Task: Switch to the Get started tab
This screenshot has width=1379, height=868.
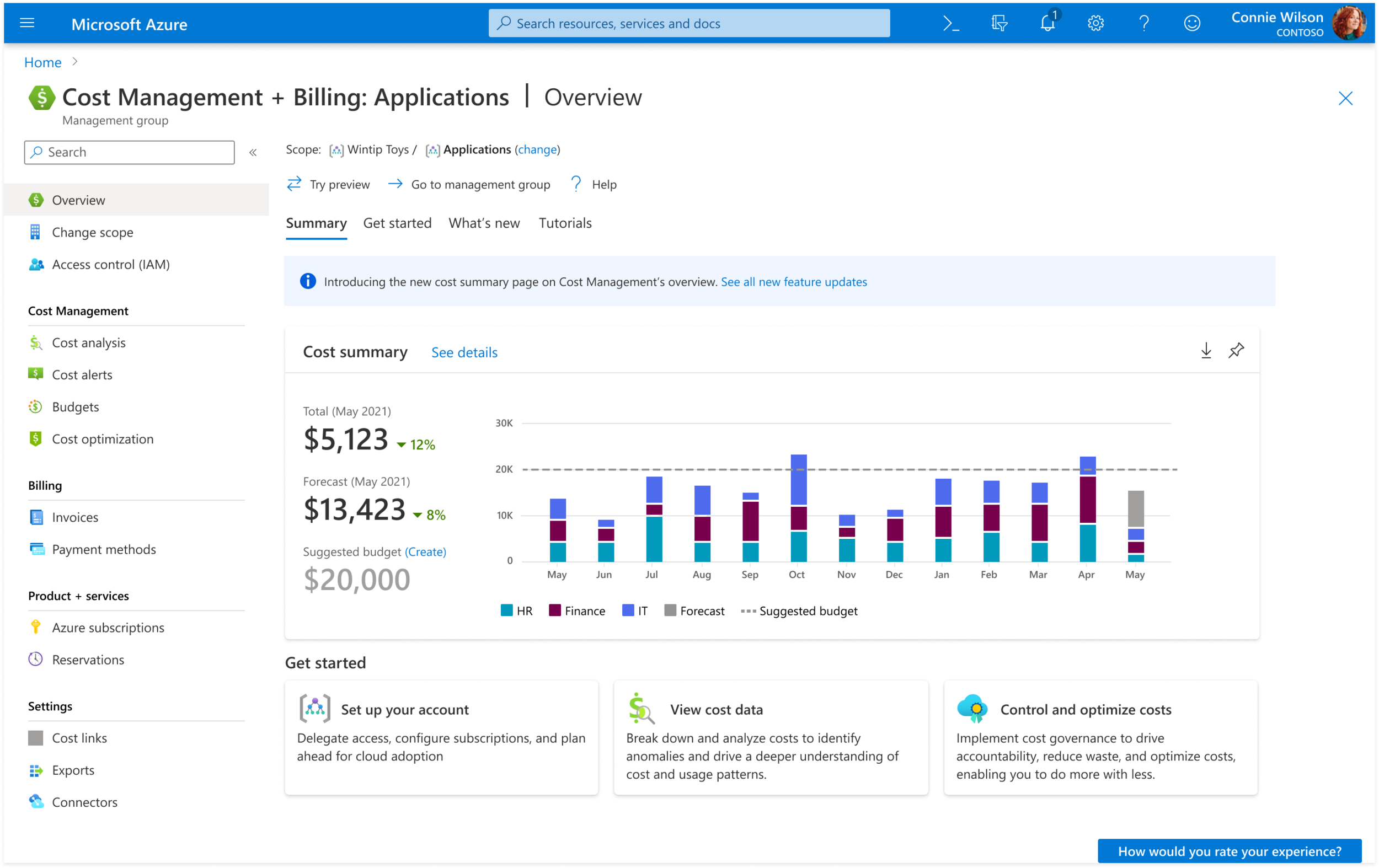Action: [x=397, y=223]
